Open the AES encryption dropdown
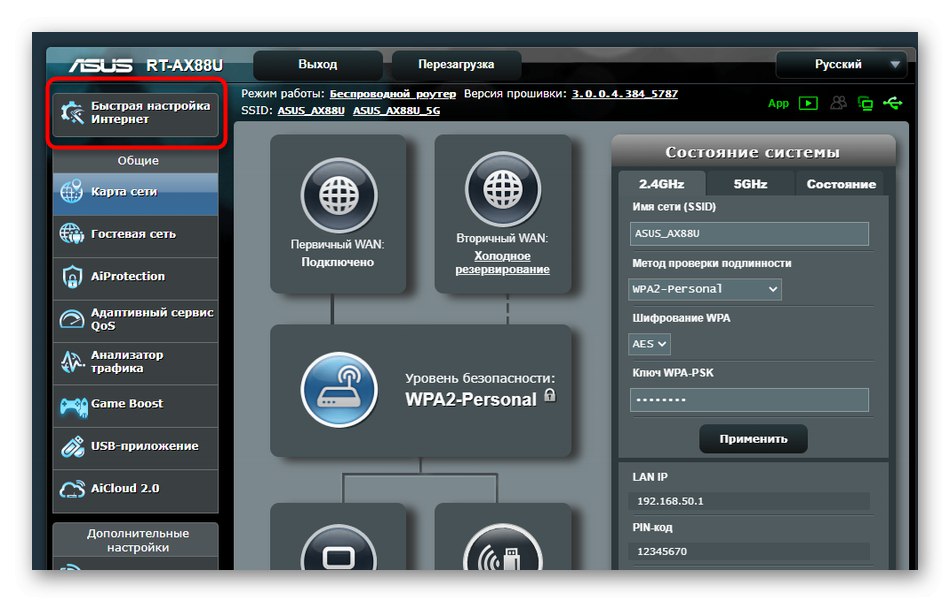950x602 pixels. tap(649, 344)
